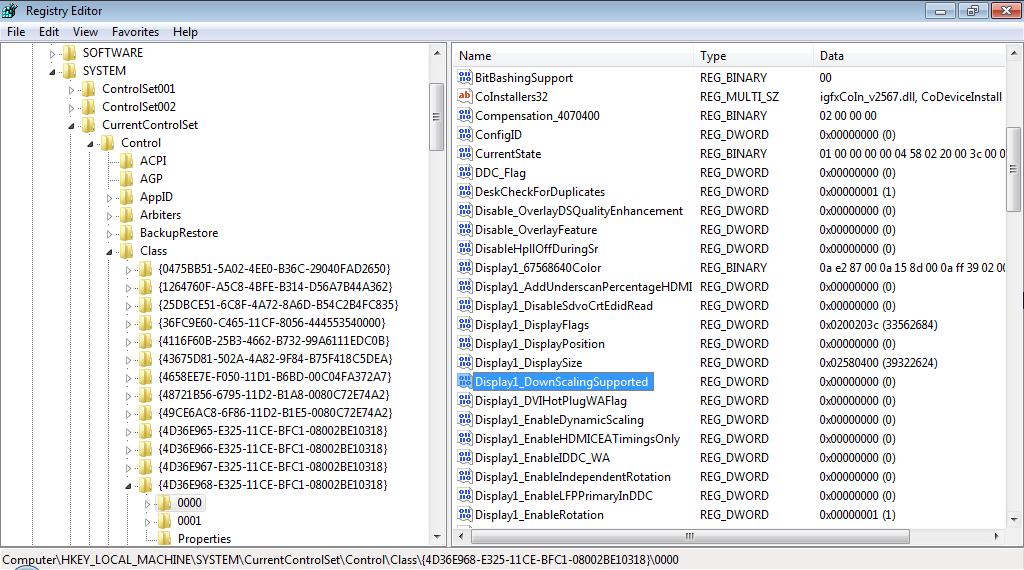The width and height of the screenshot is (1024, 570).
Task: Collapse the {4D36E968-E325-11CE-BFC1-08002BE10318} key
Action: (128, 486)
